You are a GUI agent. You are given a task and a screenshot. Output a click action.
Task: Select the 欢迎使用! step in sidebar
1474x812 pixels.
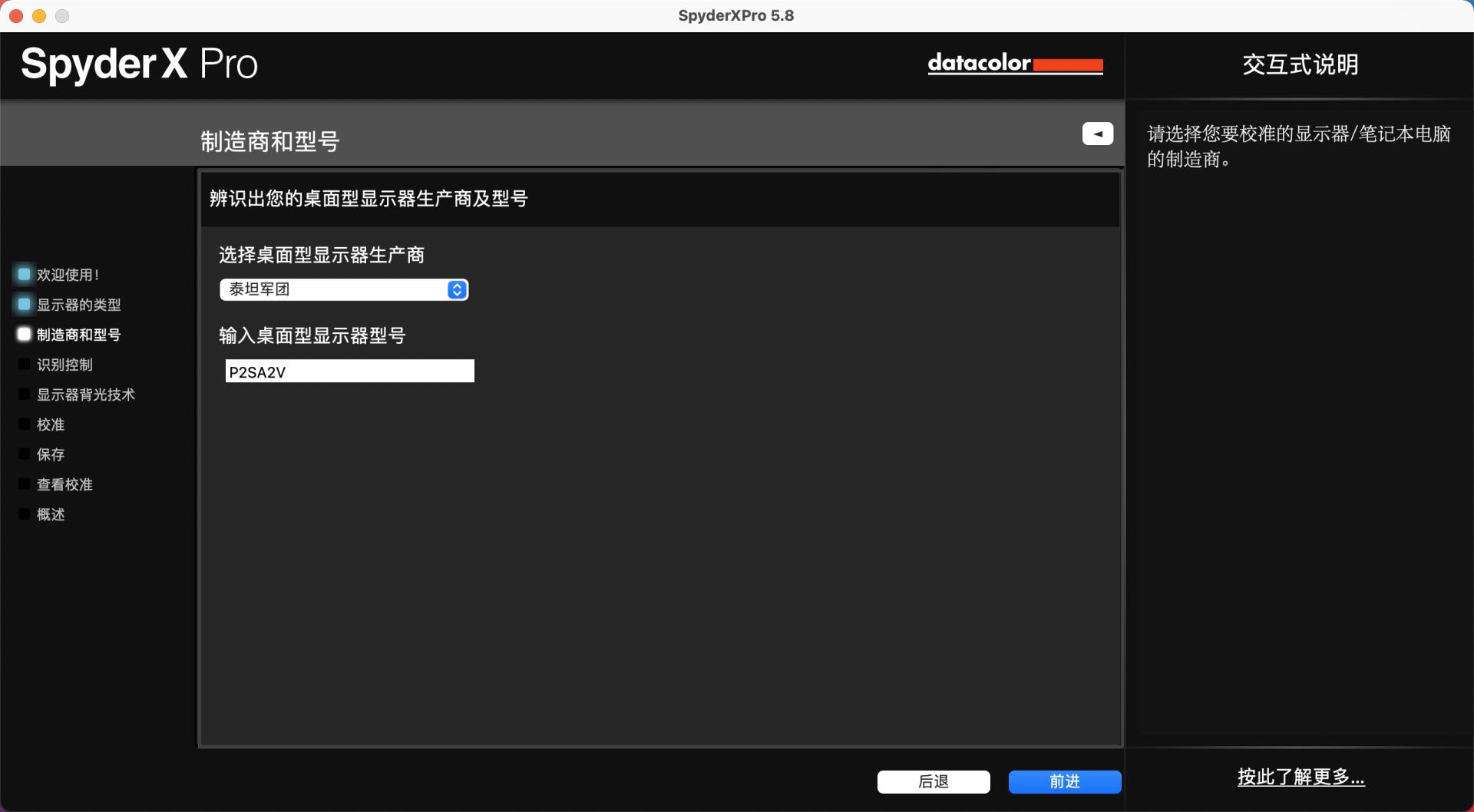pyautogui.click(x=68, y=275)
